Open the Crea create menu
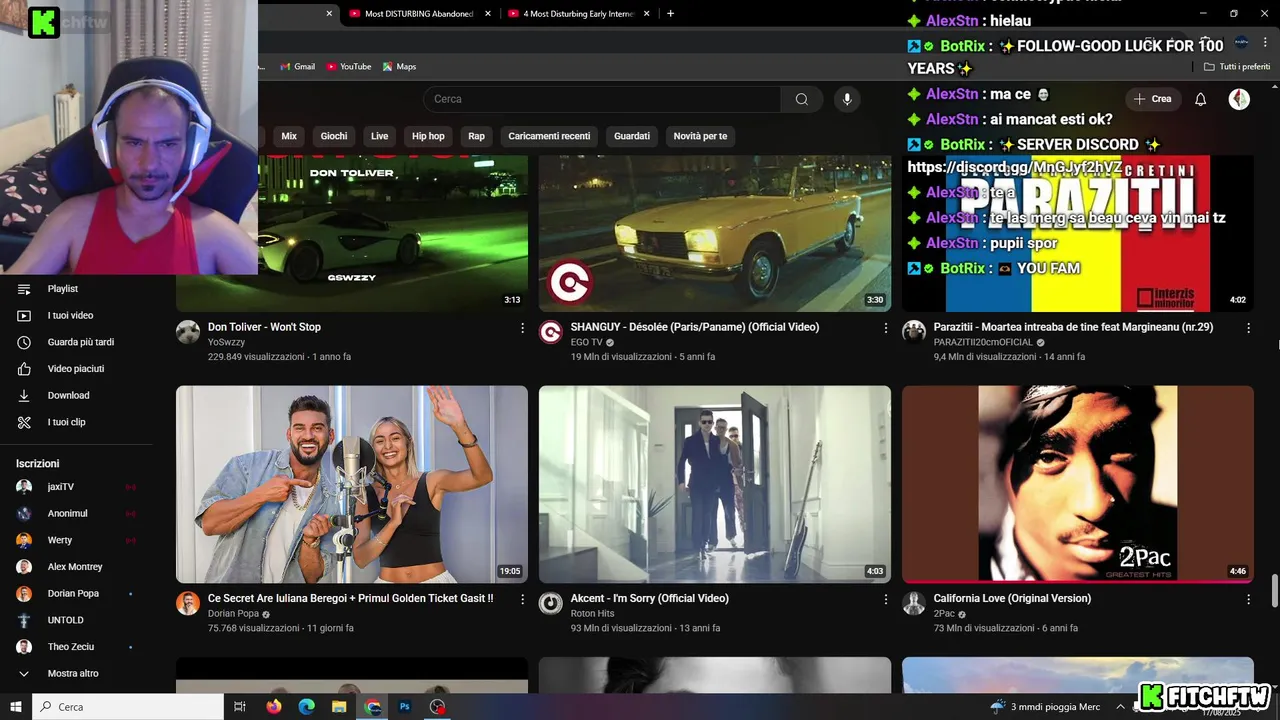The height and width of the screenshot is (720, 1280). pos(1153,99)
